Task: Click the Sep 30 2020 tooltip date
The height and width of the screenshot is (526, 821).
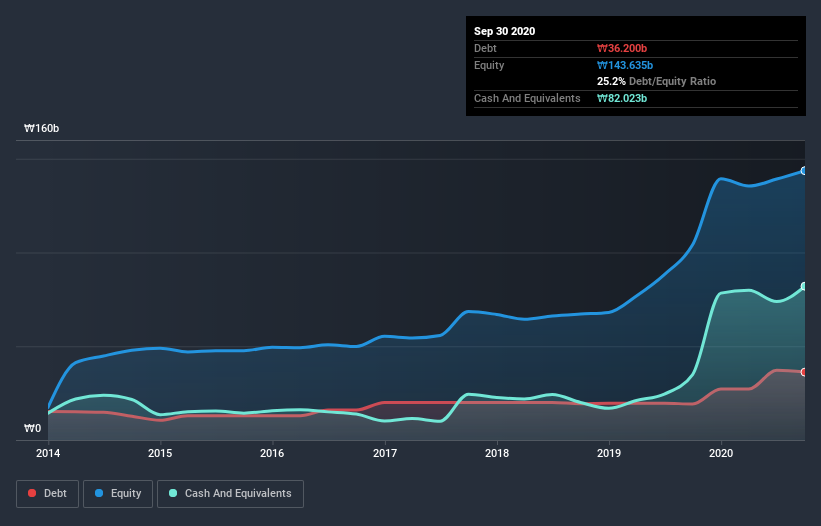Action: pyautogui.click(x=504, y=31)
